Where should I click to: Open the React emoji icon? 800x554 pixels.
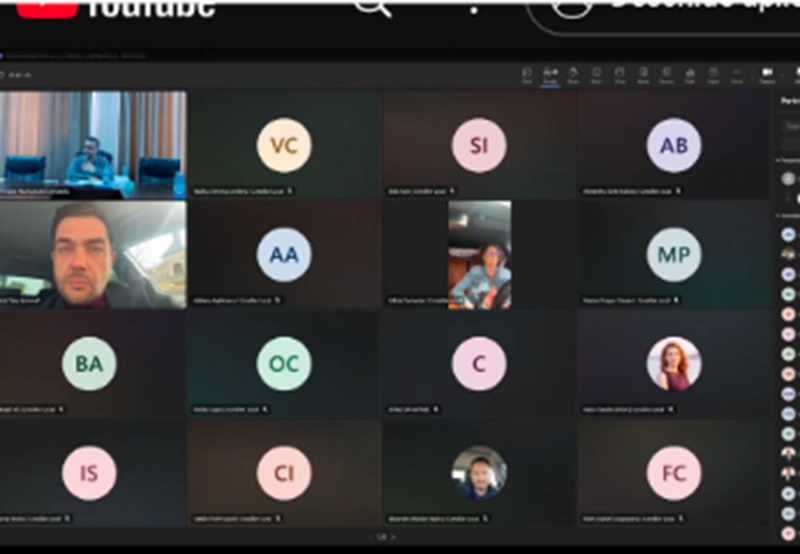point(596,75)
